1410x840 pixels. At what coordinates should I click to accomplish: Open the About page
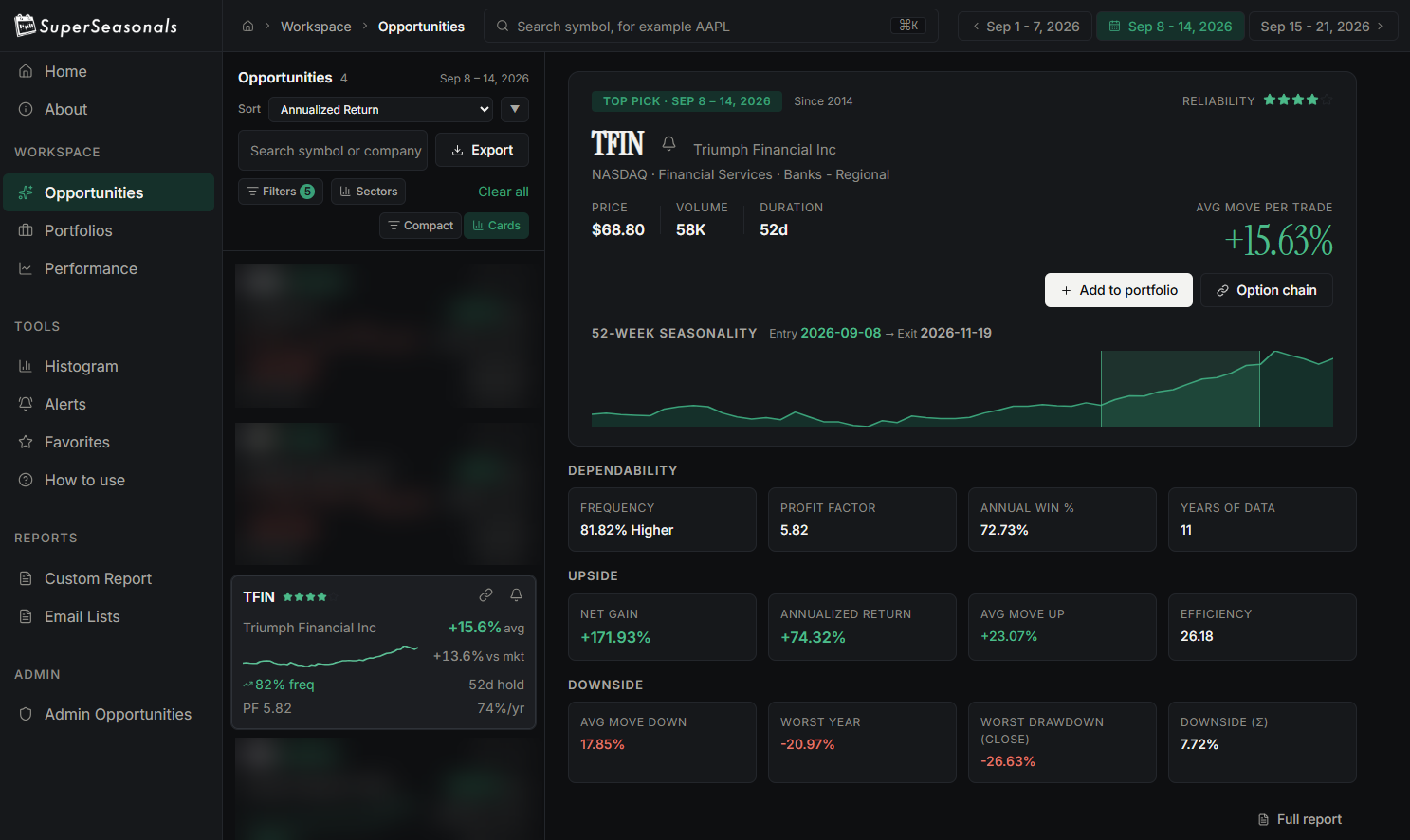[x=107, y=109]
